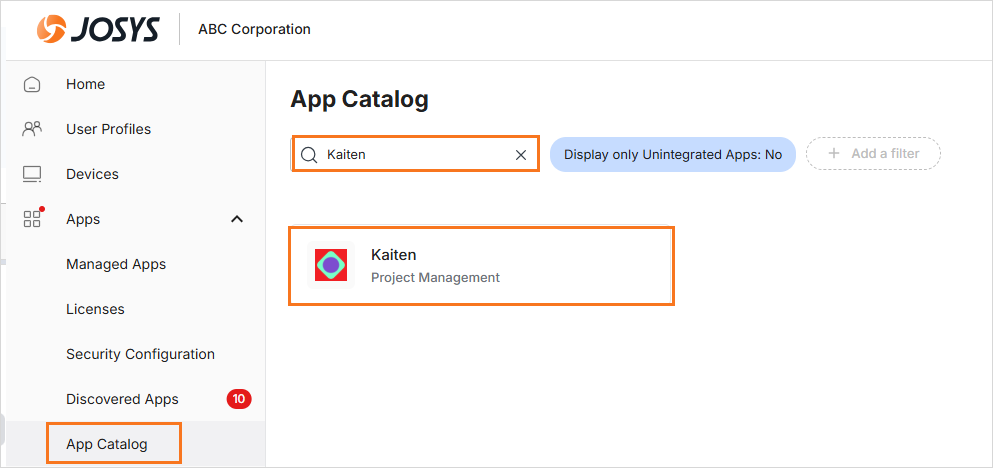Click Project Management category text
993x468 pixels.
coord(435,277)
